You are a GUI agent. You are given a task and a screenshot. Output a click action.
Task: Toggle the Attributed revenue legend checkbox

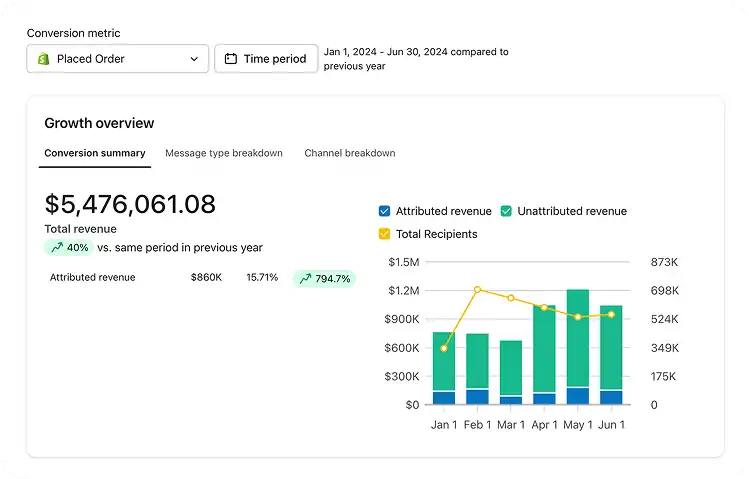pyautogui.click(x=385, y=211)
